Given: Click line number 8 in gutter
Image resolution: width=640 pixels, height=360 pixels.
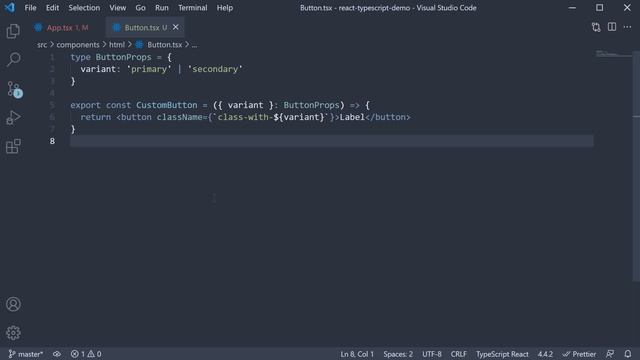Looking at the screenshot, I should pyautogui.click(x=52, y=141).
